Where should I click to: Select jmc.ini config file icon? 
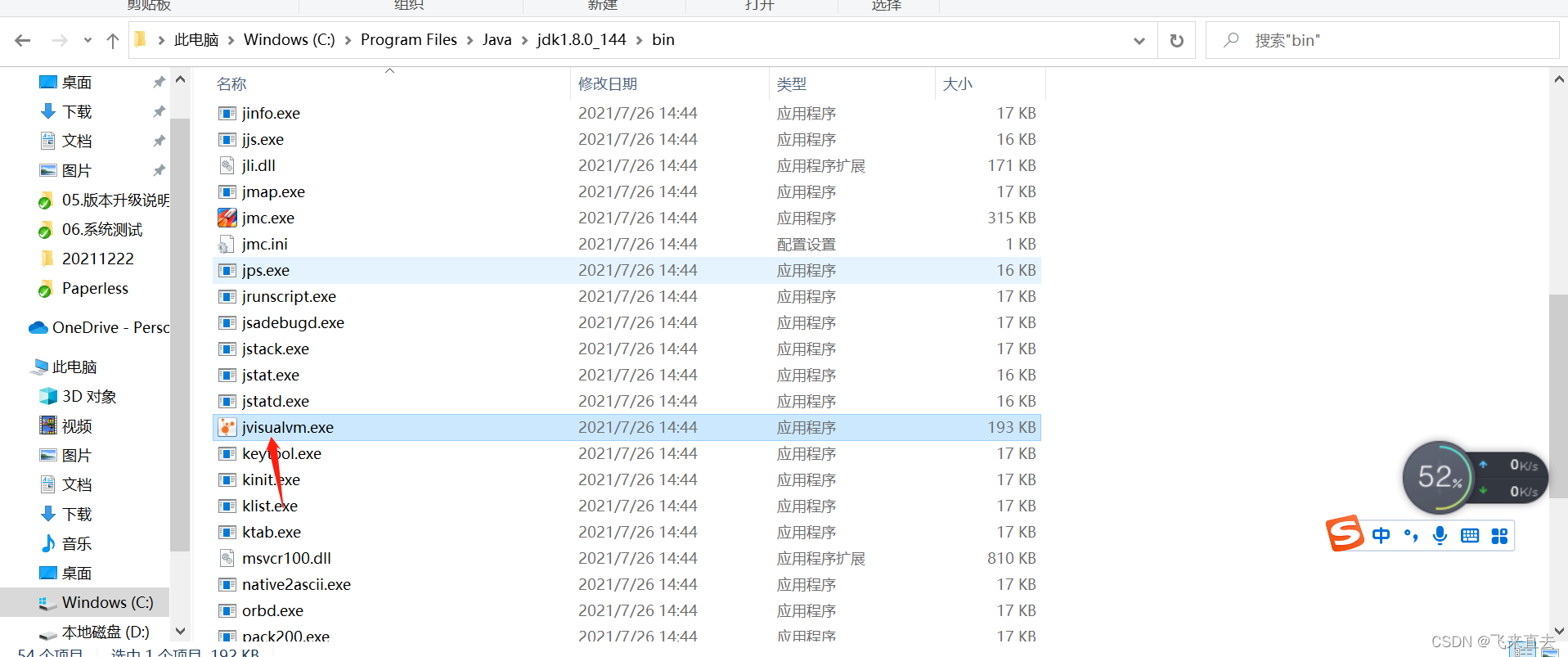point(227,244)
